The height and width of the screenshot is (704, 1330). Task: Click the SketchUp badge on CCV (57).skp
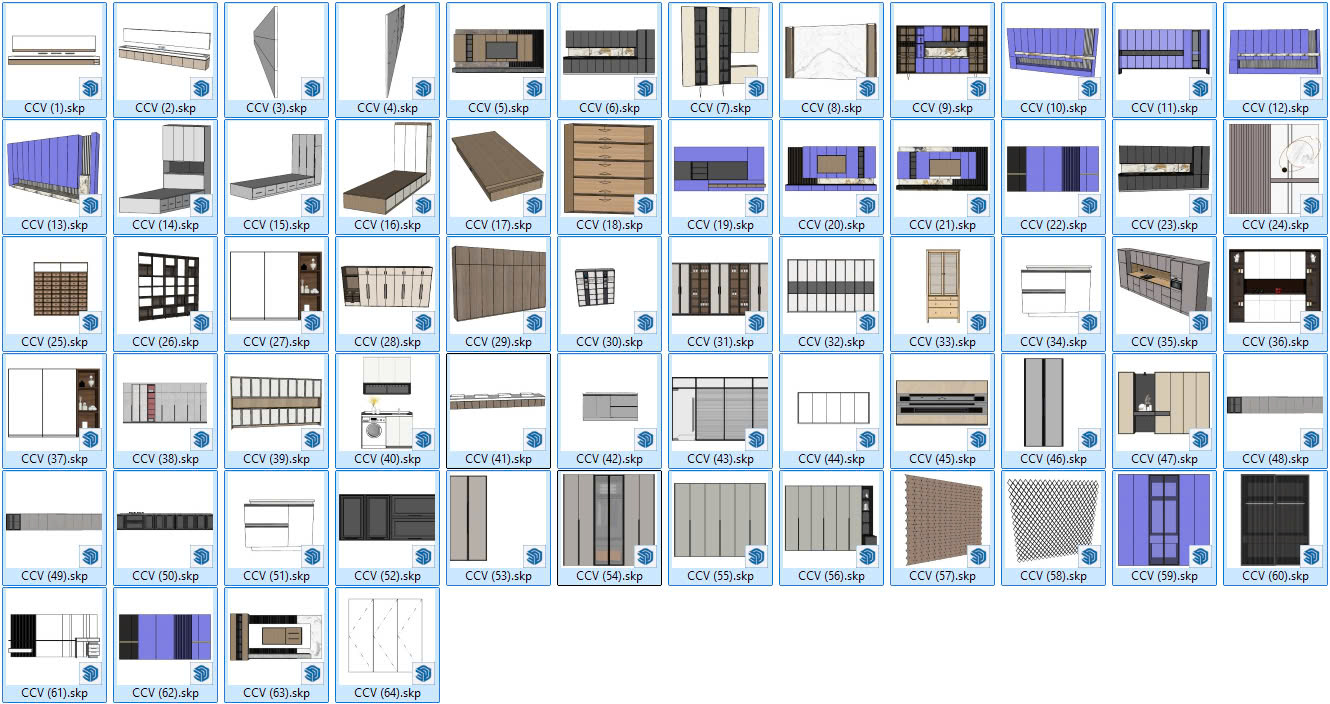[x=978, y=555]
